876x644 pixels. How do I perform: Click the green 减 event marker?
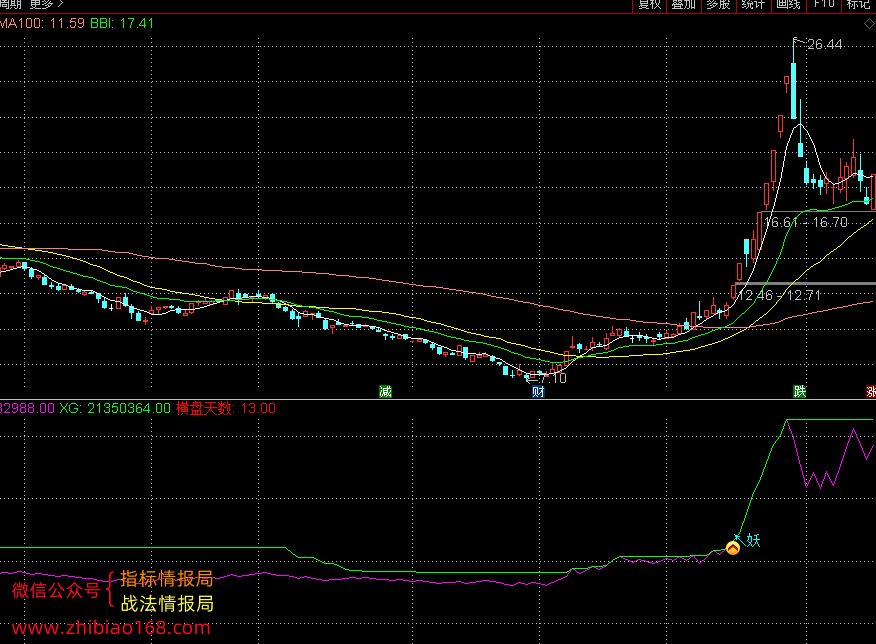[x=385, y=392]
